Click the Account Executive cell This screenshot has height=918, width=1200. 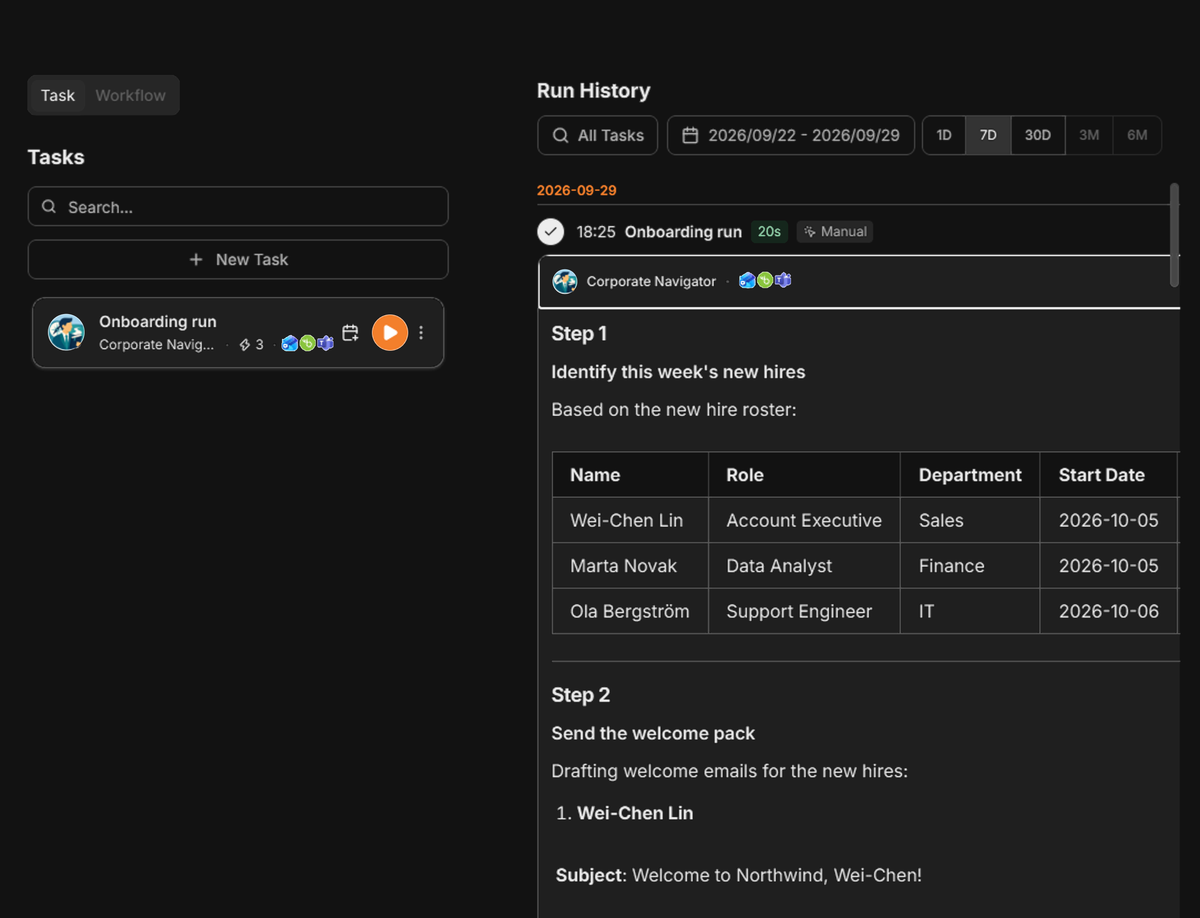(804, 521)
